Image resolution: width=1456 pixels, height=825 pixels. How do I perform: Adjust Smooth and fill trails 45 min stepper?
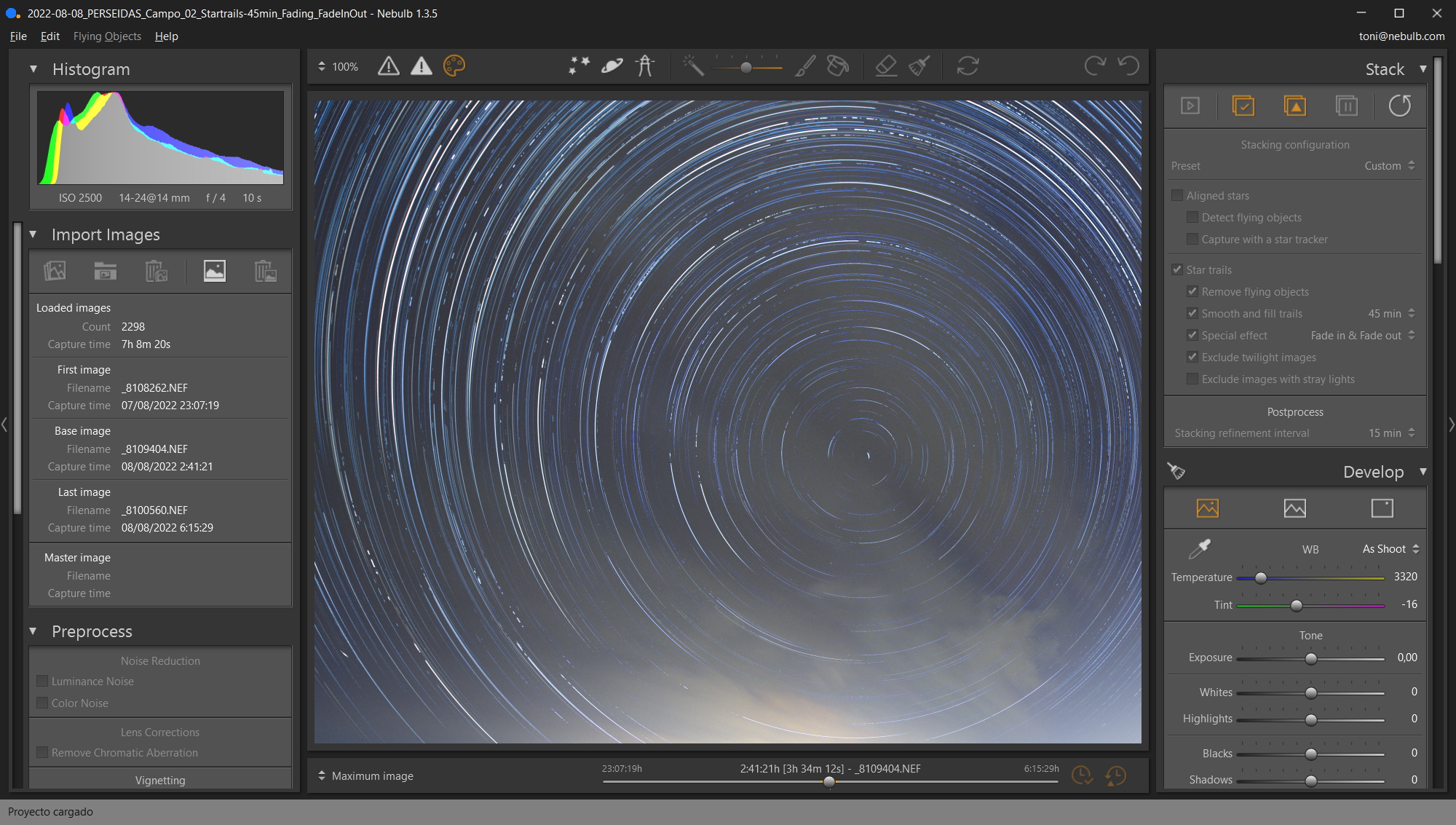click(1412, 313)
